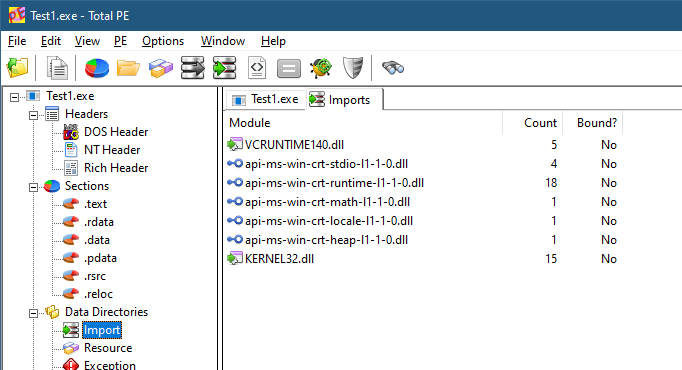Viewport: 682px width, 370px height.
Task: Open the Edit menu
Action: [51, 41]
